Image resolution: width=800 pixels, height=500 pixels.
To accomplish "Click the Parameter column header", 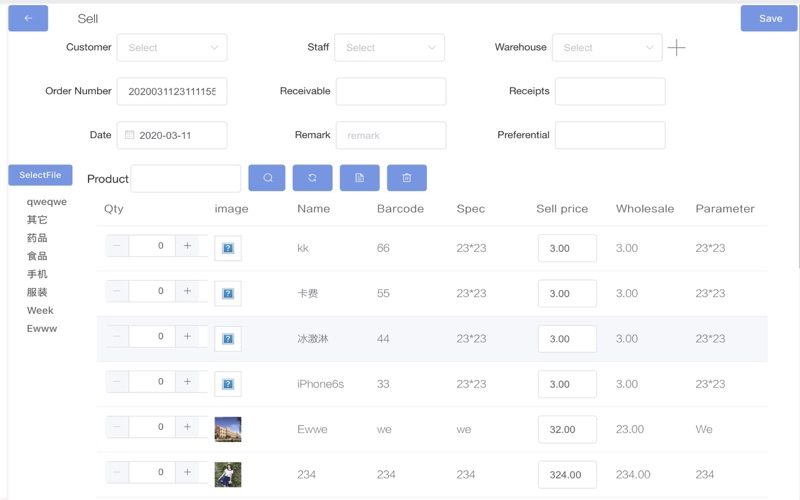I will (725, 209).
